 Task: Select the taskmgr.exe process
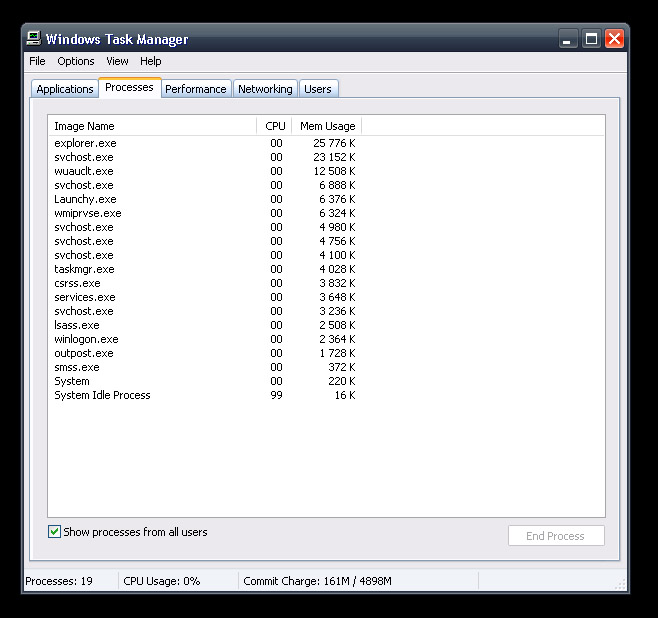[205, 269]
